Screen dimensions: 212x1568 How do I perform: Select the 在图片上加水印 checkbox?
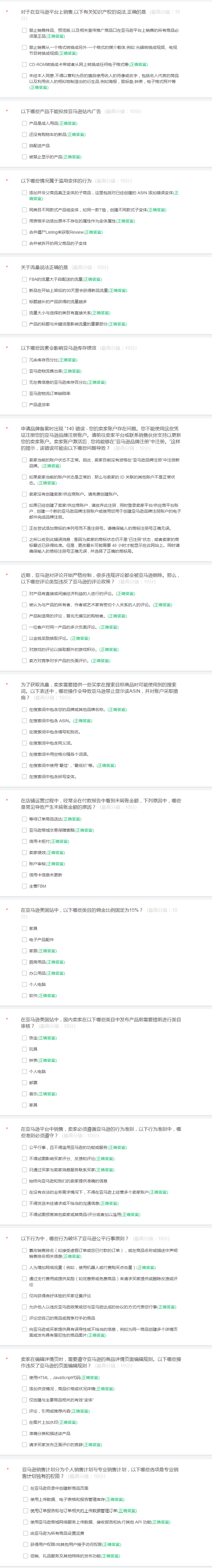point(25,1422)
